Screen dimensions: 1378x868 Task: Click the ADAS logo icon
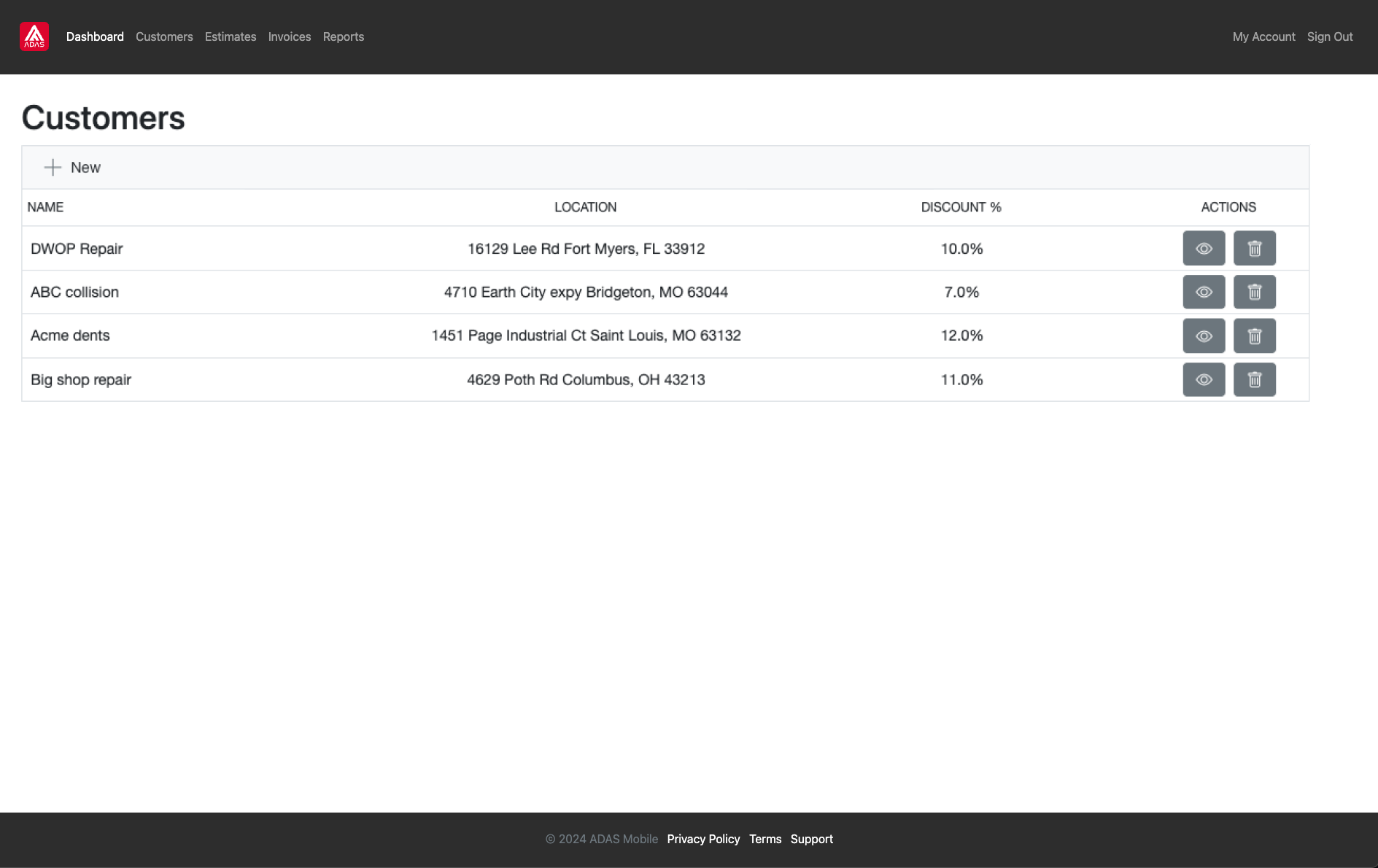(x=34, y=36)
